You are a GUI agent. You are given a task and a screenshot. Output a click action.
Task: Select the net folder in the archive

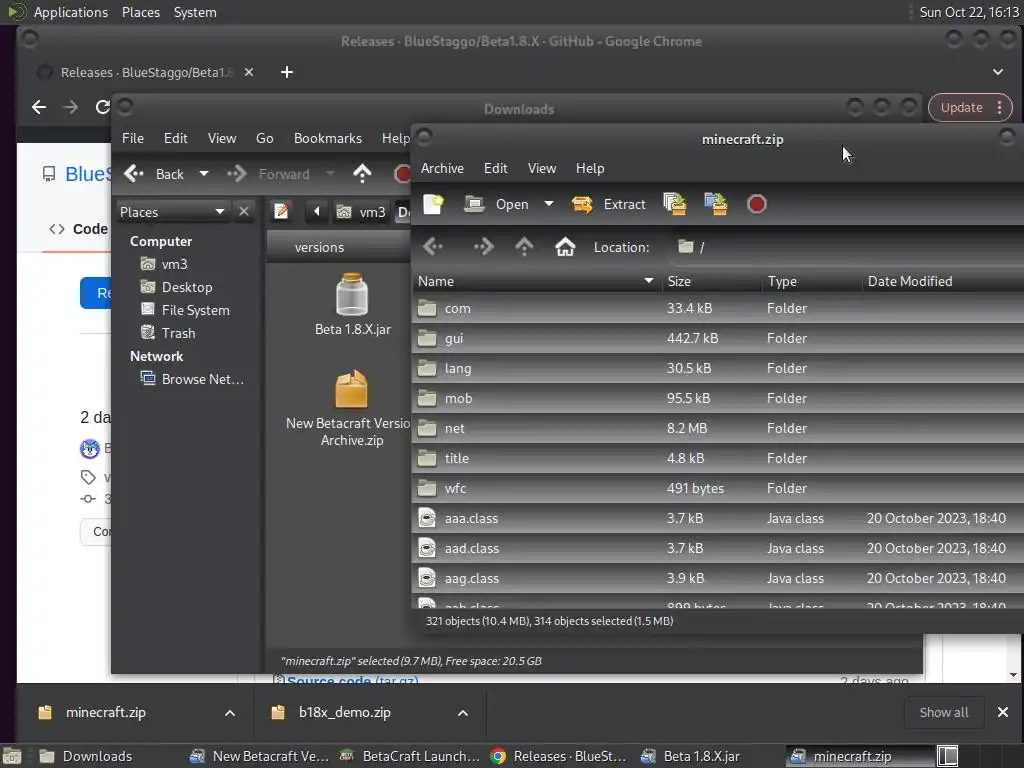pos(717,428)
